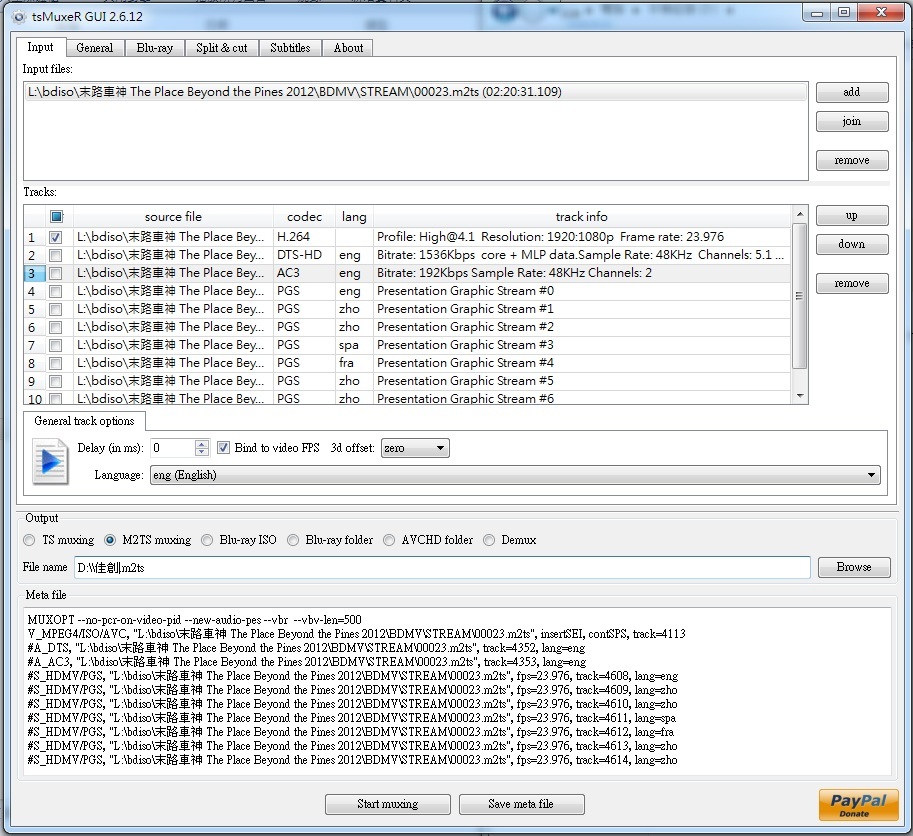Viewport: 913px width, 836px height.
Task: Select Demux output option
Action: coord(489,540)
